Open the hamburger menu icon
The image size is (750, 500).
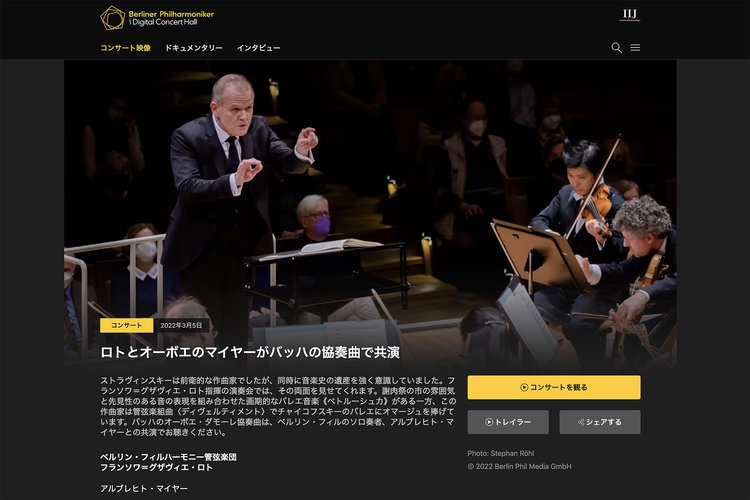635,48
